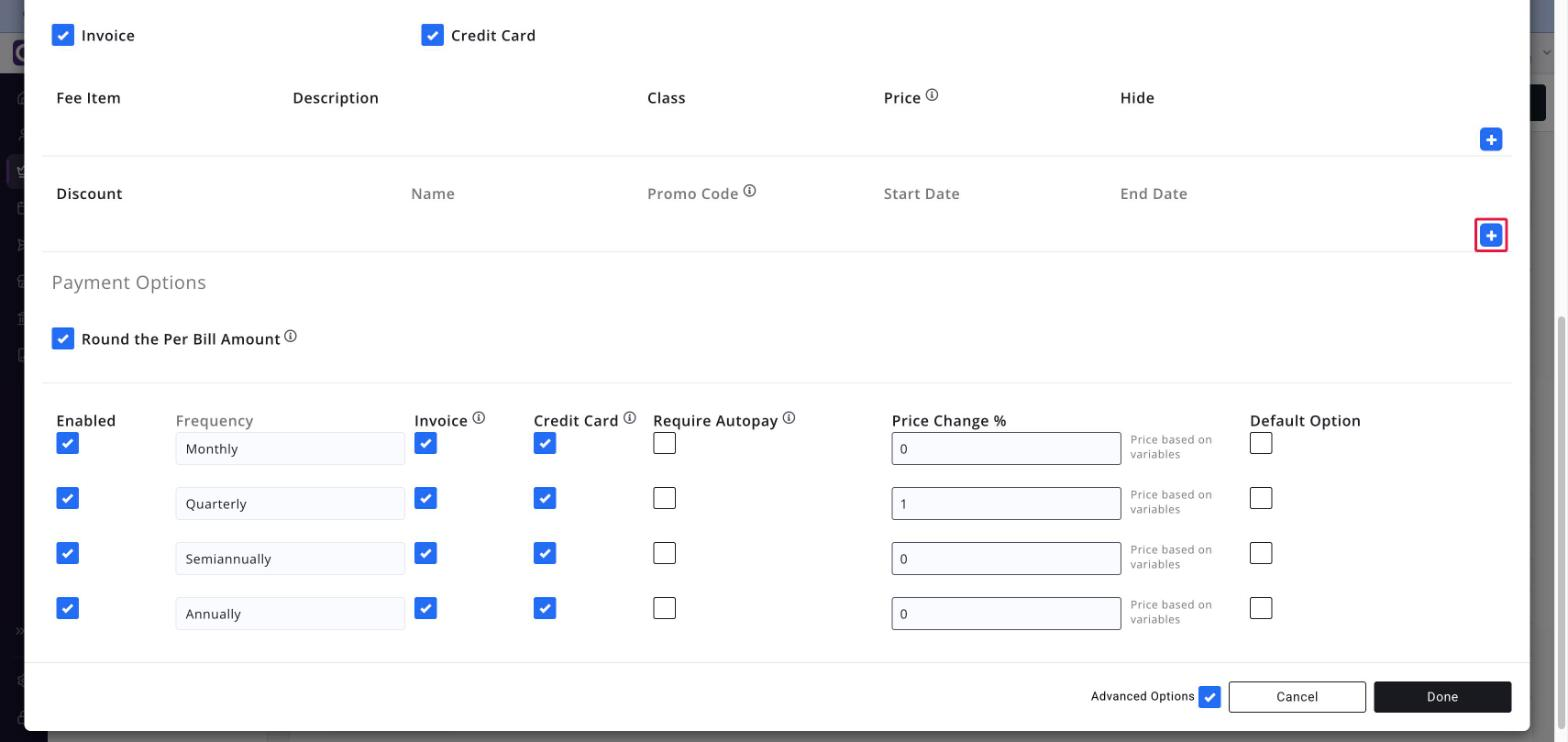
Task: Select the Monthly frequency field
Action: 290,449
